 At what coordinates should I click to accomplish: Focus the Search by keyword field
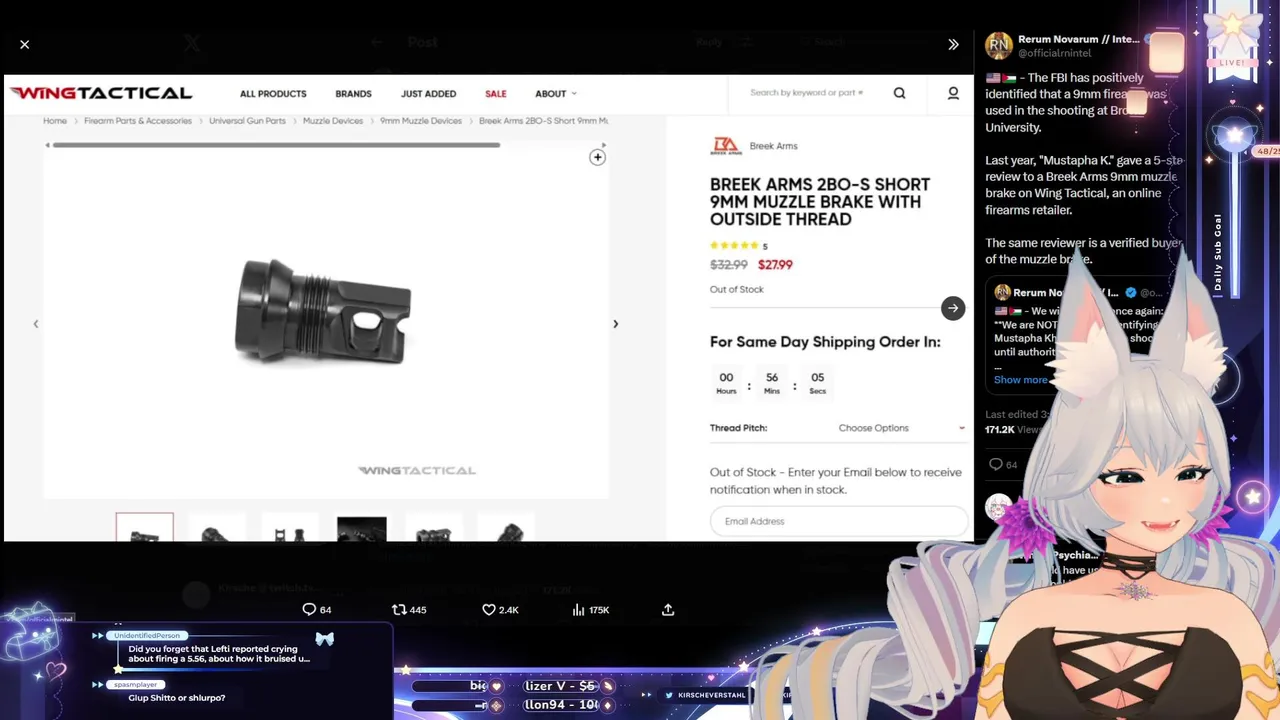point(806,93)
